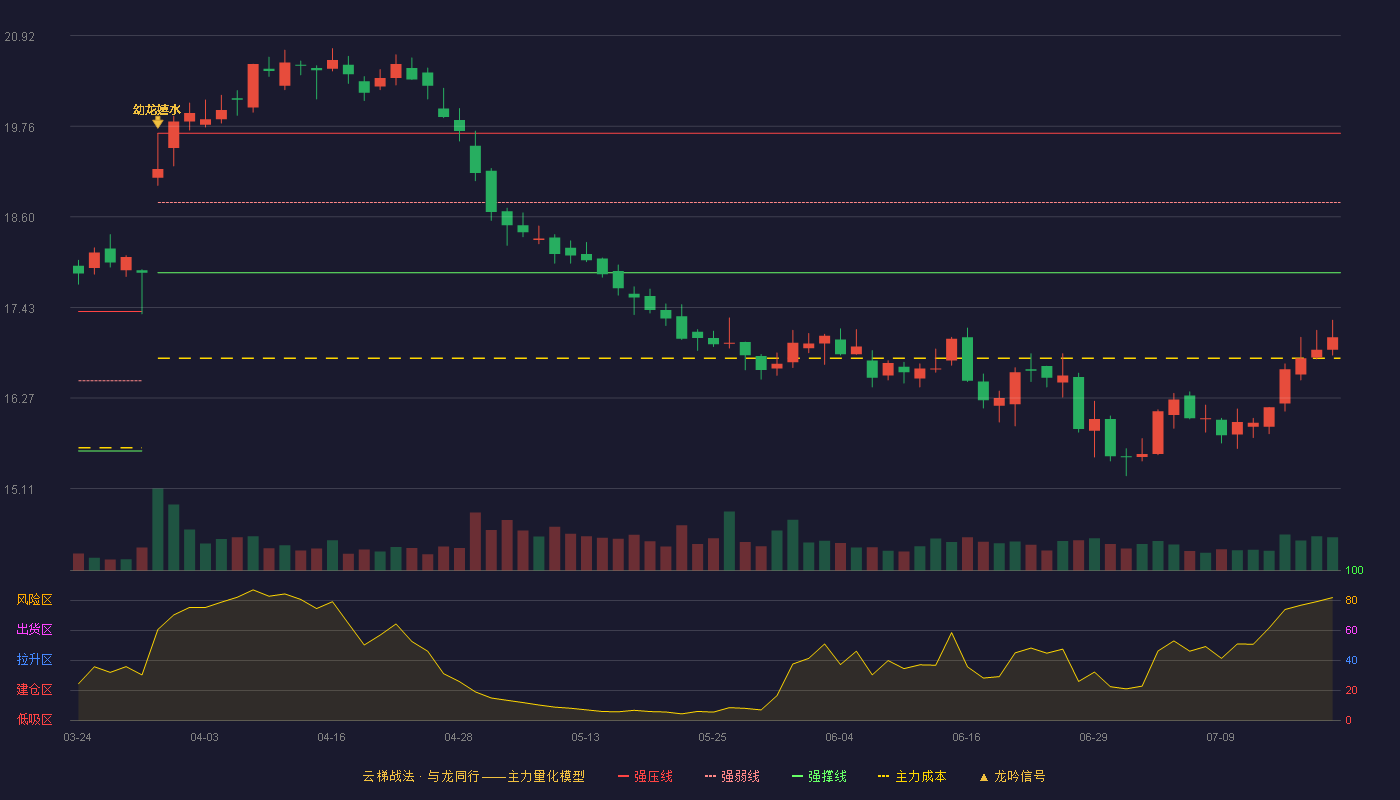Click the blue 40 indicator scale value
Screen dimensions: 1400x800
tap(1351, 660)
